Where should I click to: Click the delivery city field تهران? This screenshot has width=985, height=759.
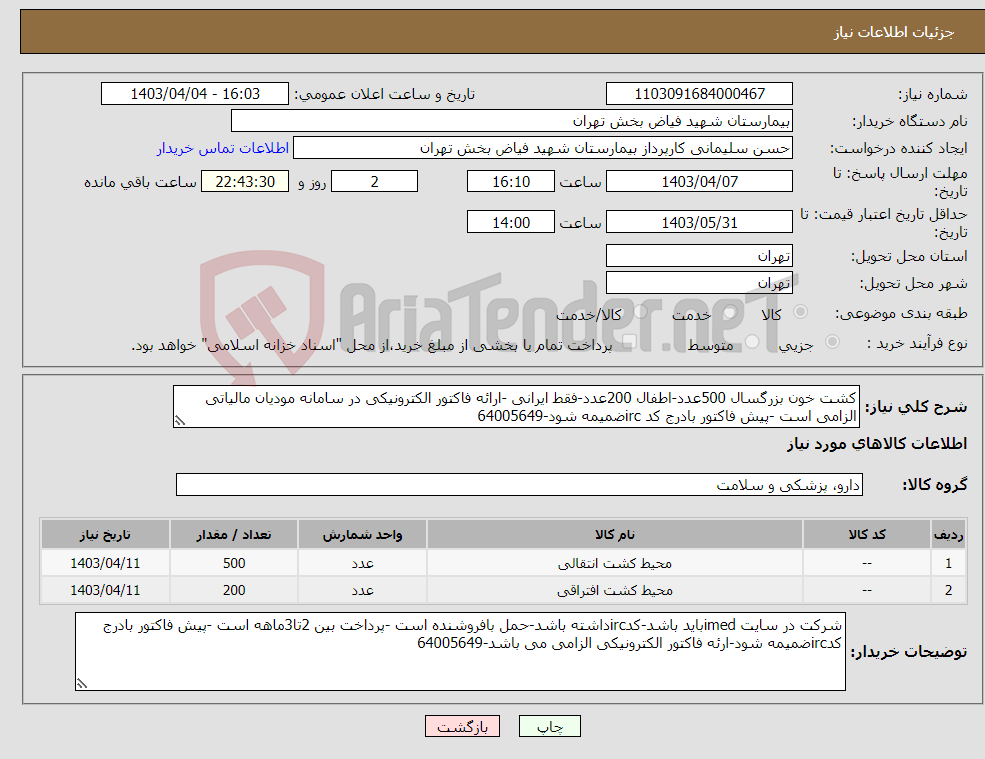coord(699,283)
